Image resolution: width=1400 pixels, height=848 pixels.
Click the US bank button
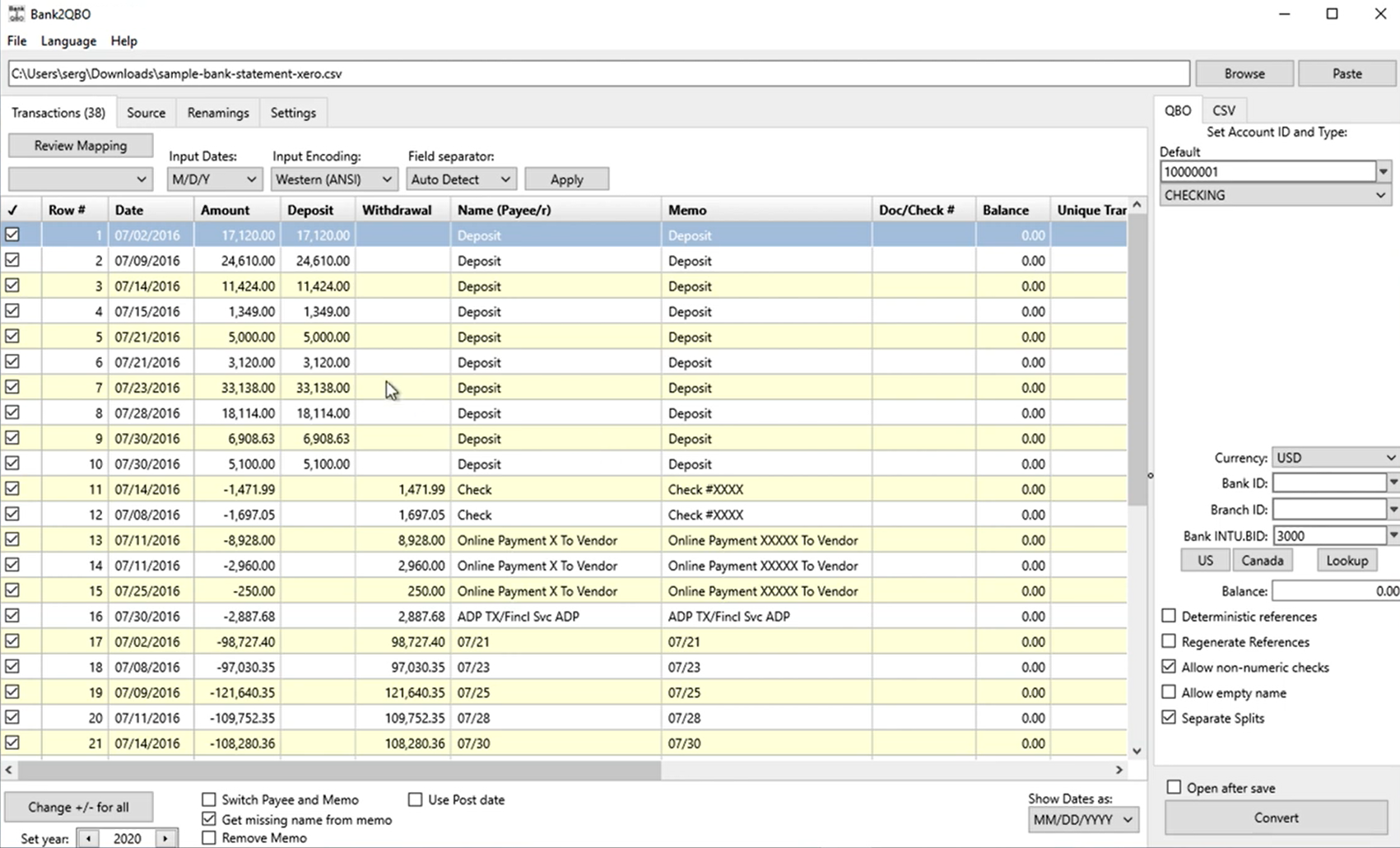pyautogui.click(x=1205, y=561)
